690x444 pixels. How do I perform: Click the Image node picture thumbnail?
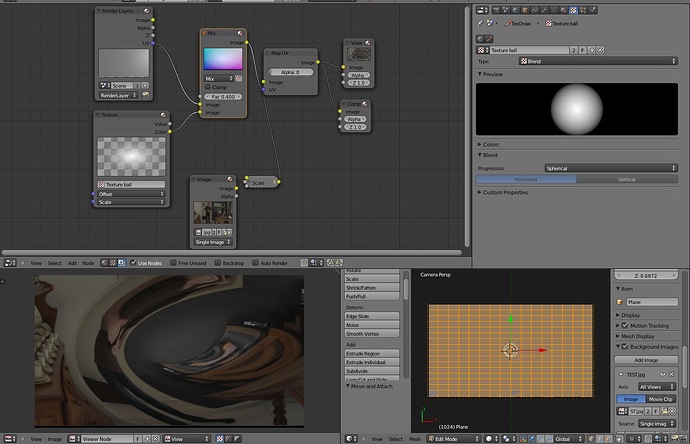(x=213, y=213)
